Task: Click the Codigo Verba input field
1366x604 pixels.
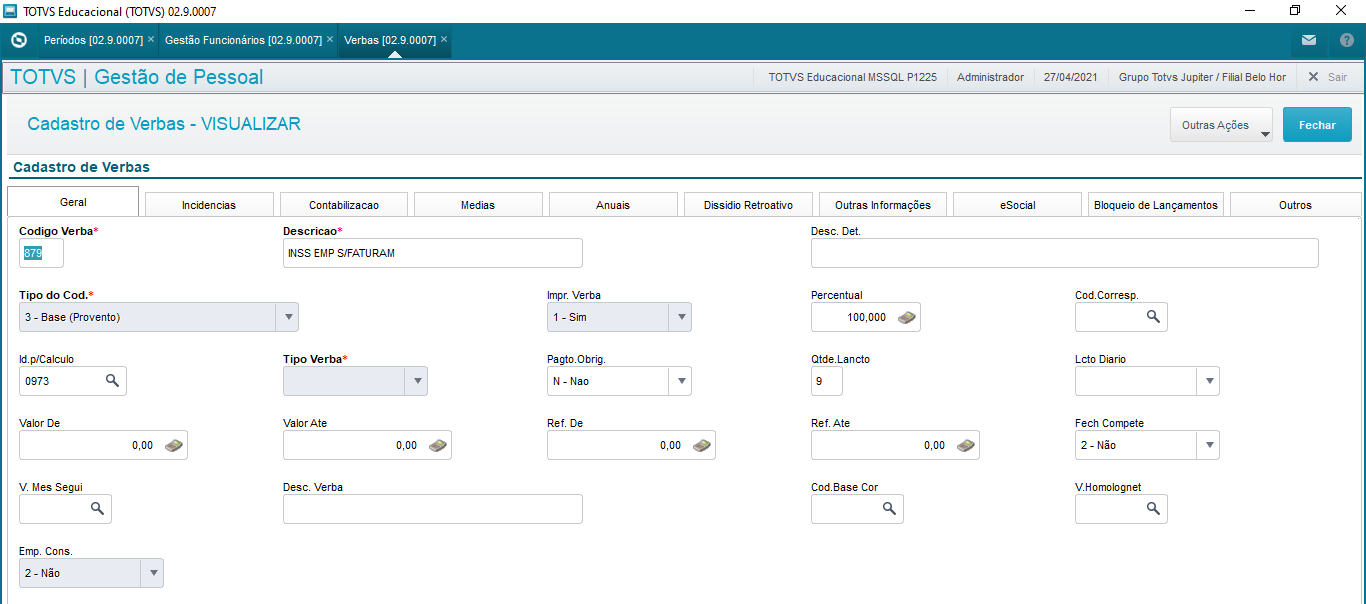Action: pos(41,253)
